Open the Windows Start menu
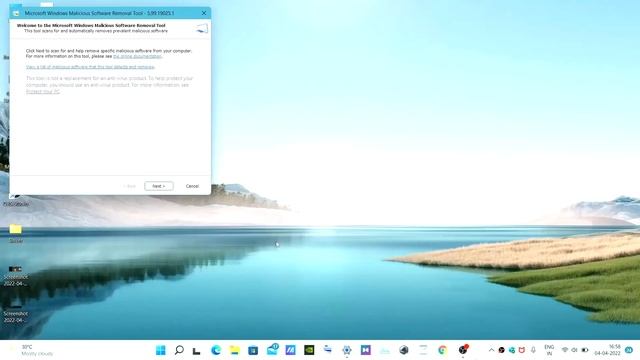The width and height of the screenshot is (640, 360). pos(161,350)
